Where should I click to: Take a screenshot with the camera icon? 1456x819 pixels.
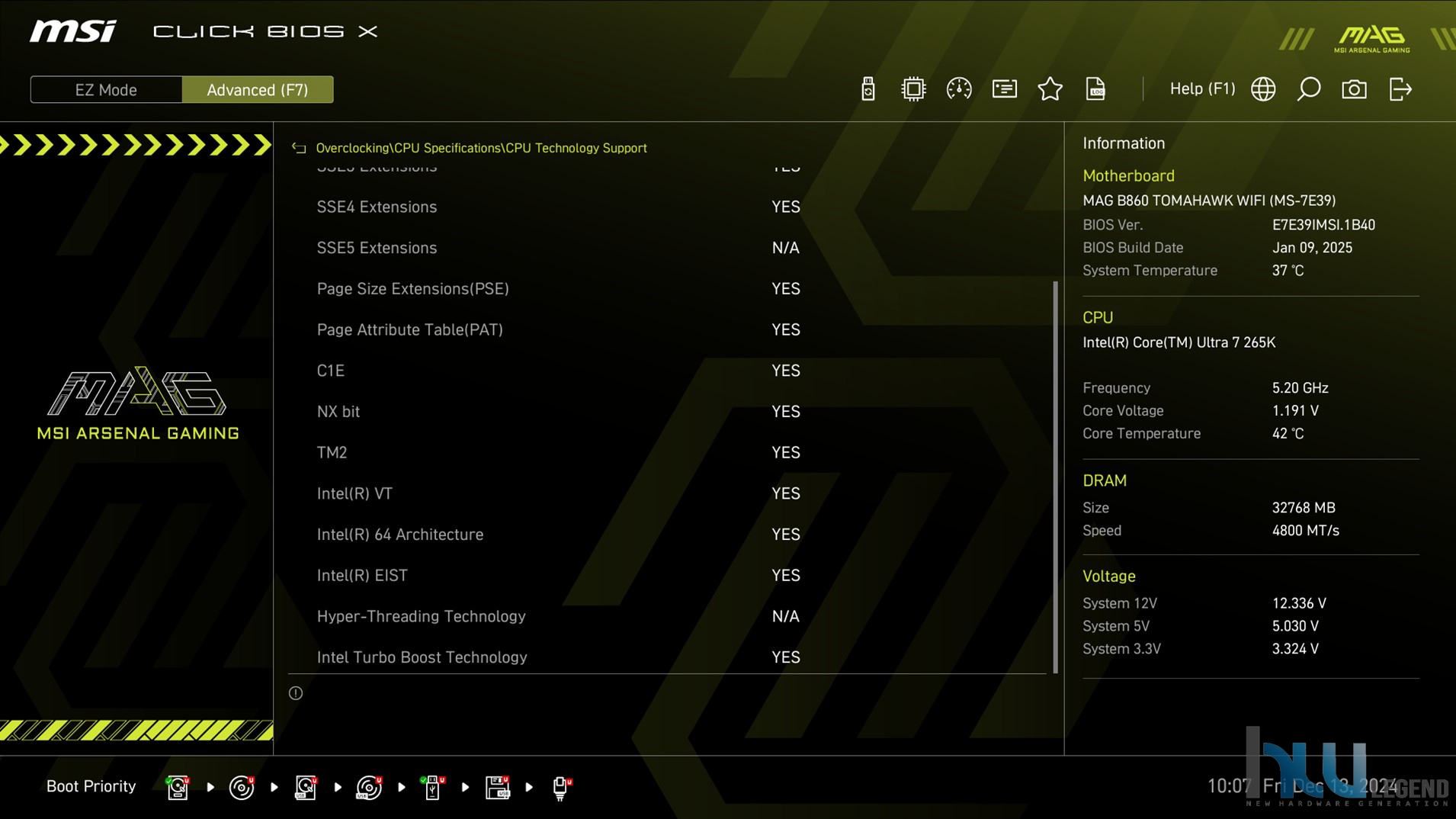pyautogui.click(x=1354, y=89)
